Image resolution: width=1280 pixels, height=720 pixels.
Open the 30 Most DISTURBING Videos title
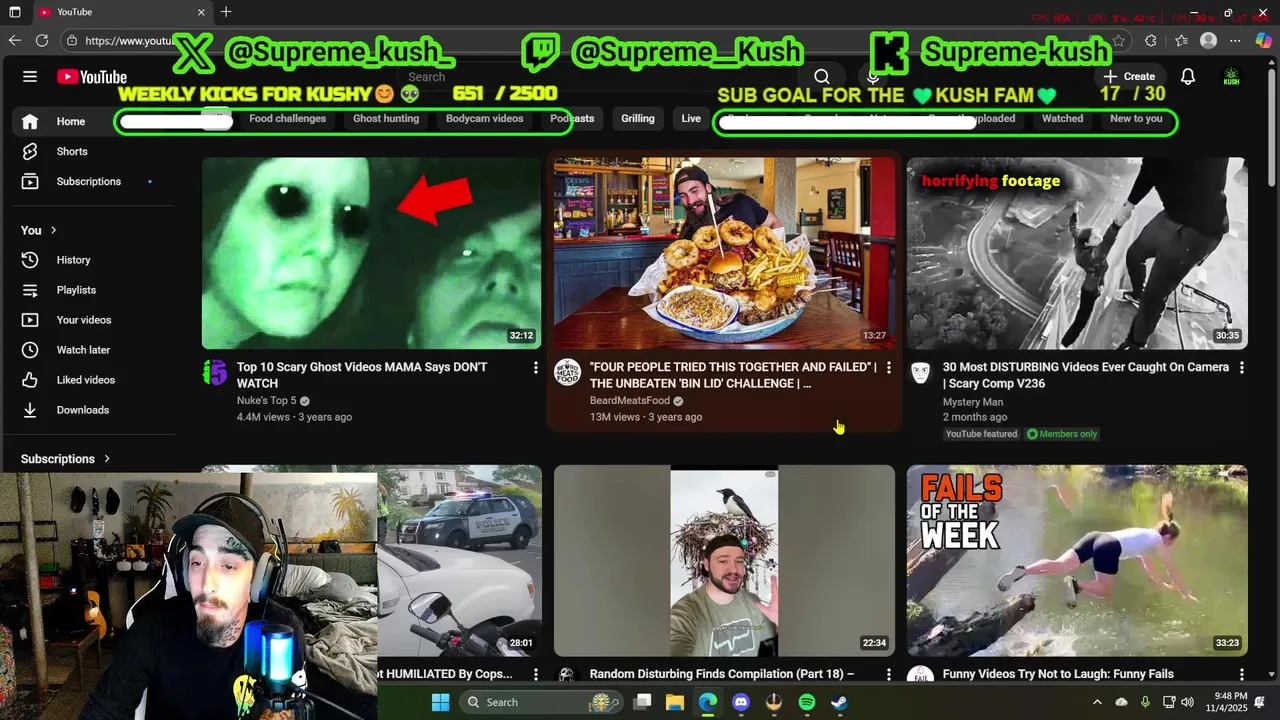tap(1086, 375)
